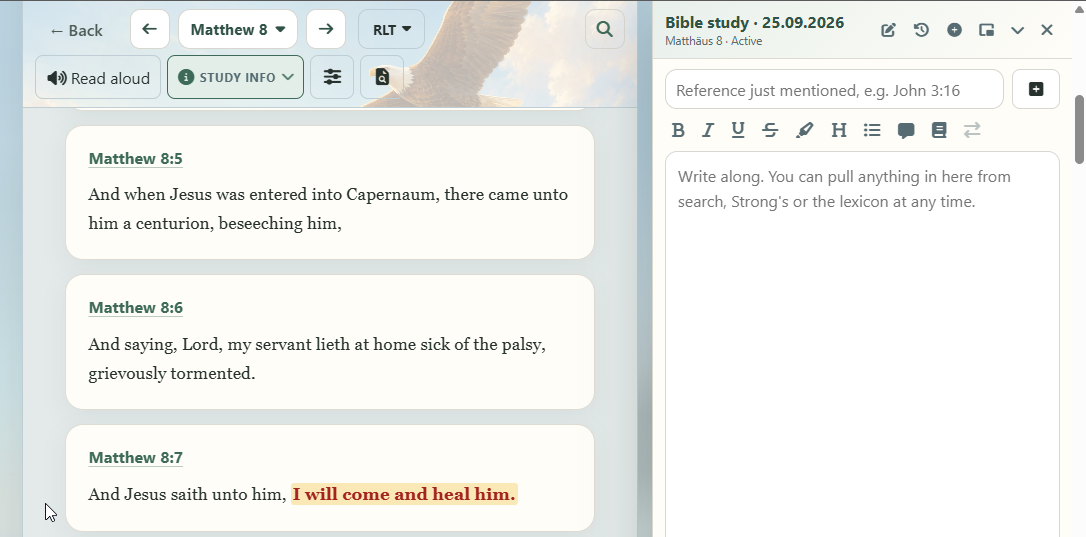
Task: Toggle underline formatting
Action: (x=738, y=130)
